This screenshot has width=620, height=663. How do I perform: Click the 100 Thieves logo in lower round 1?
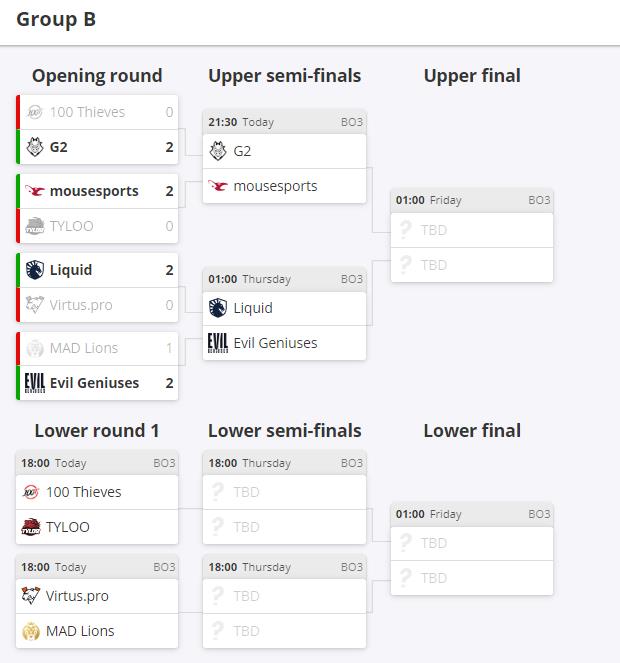(30, 492)
